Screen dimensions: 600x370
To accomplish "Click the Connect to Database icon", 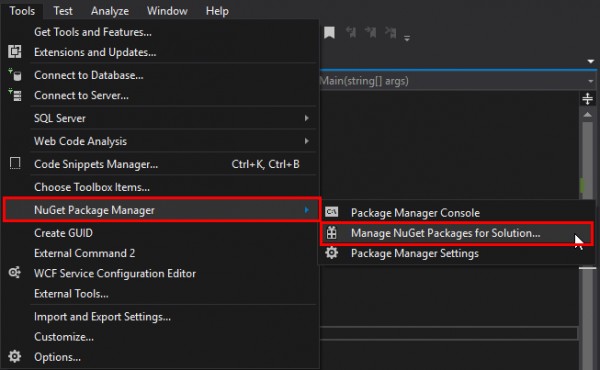I will click(15, 75).
